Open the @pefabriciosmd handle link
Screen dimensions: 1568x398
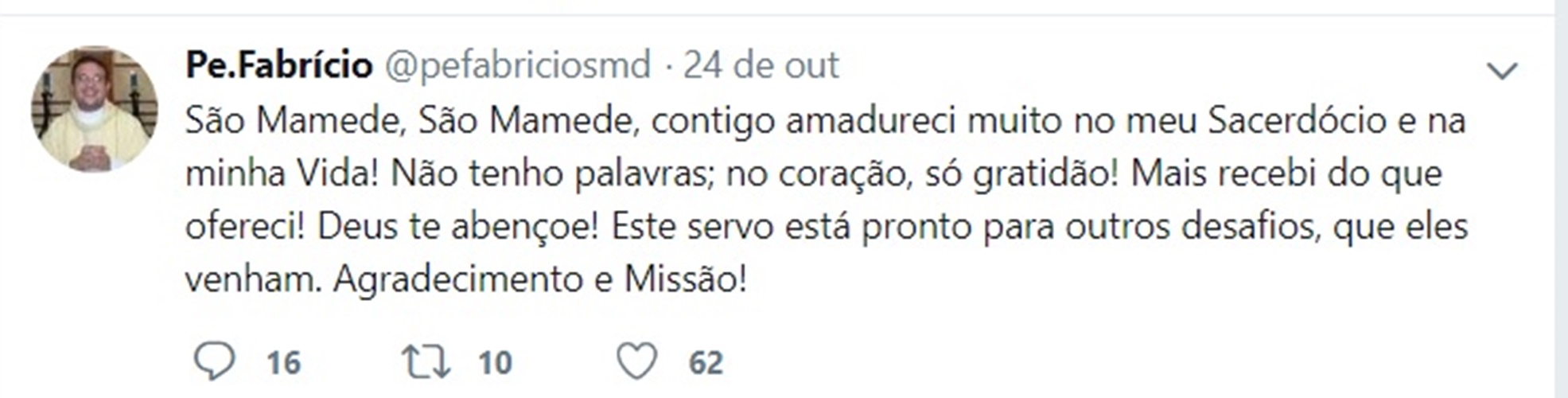point(518,65)
